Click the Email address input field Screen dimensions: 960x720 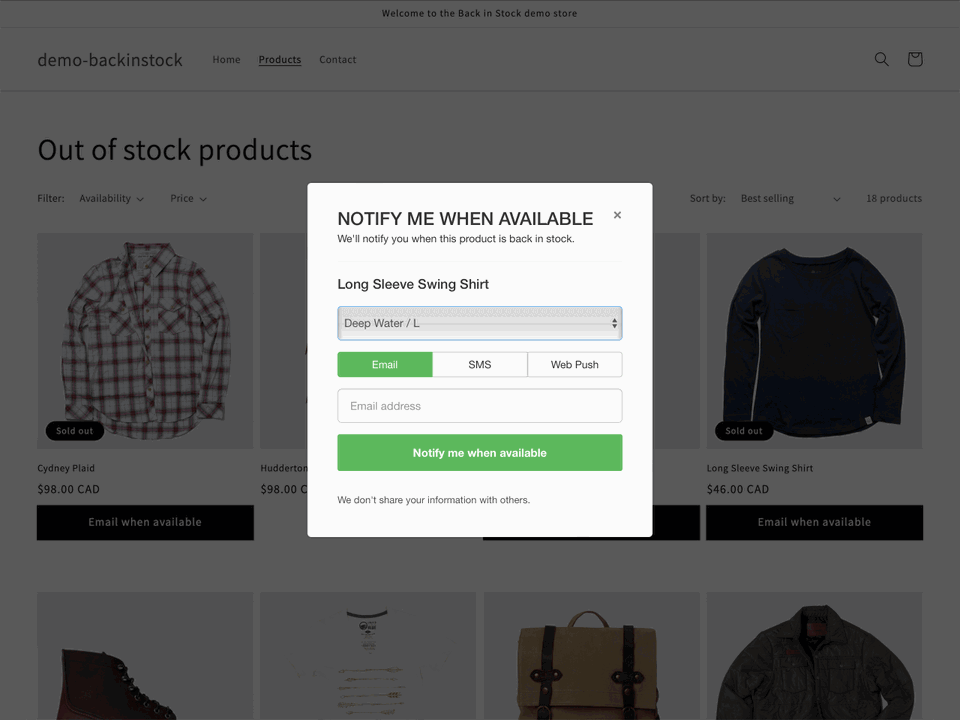[x=479, y=405]
